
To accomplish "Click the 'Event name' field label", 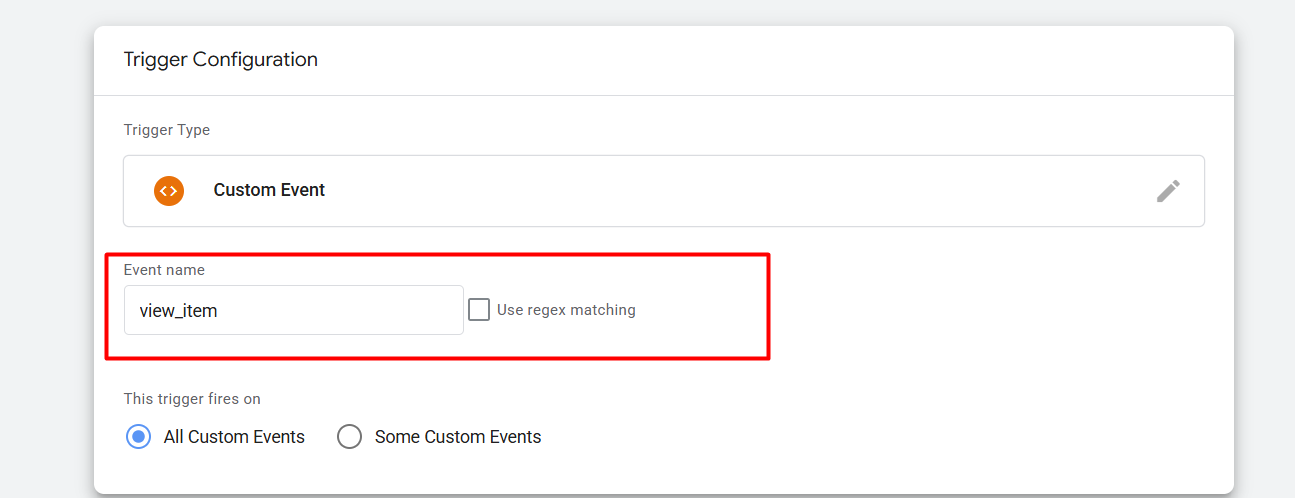I will coord(164,270).
